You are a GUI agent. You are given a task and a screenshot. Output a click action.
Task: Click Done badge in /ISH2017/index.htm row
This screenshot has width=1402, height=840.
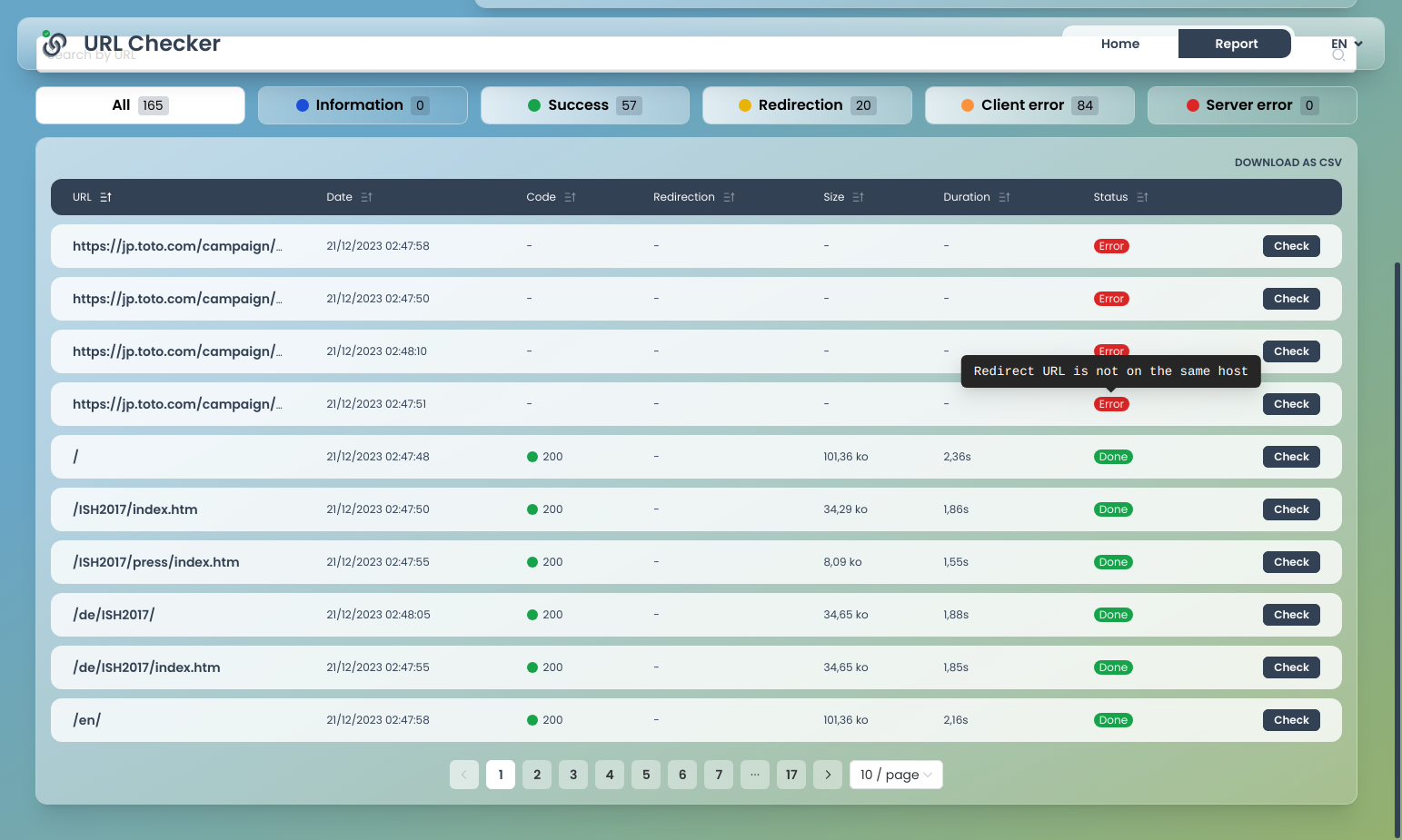1113,509
